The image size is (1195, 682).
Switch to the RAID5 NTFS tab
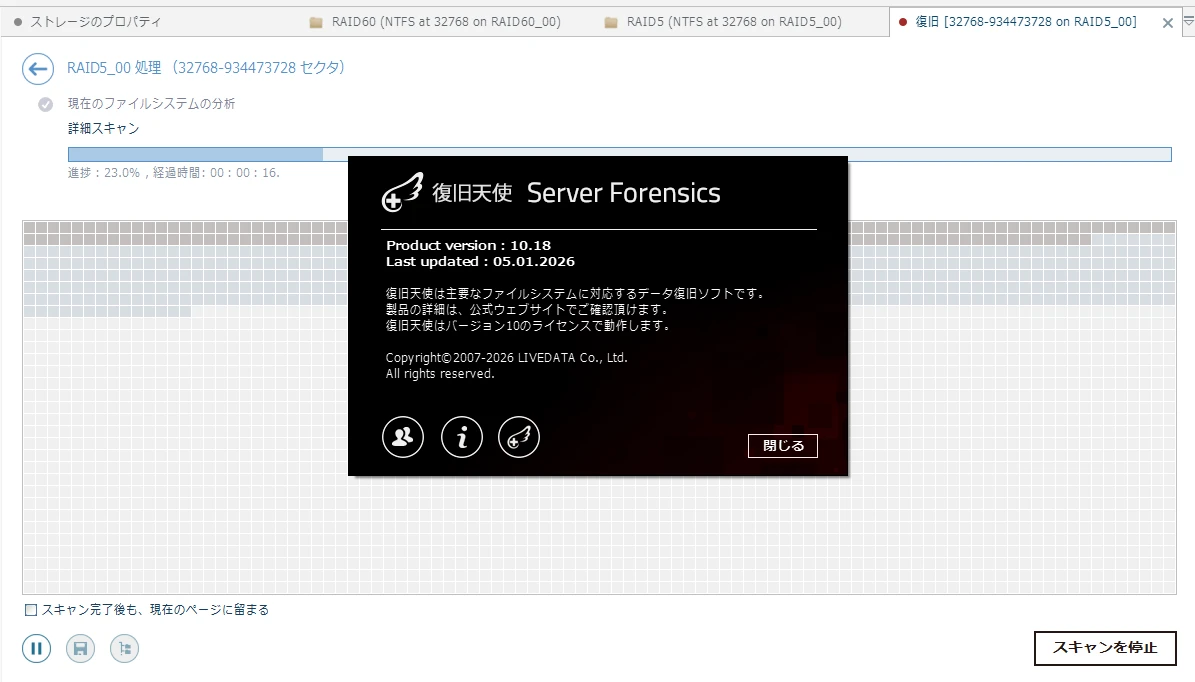tap(724, 22)
